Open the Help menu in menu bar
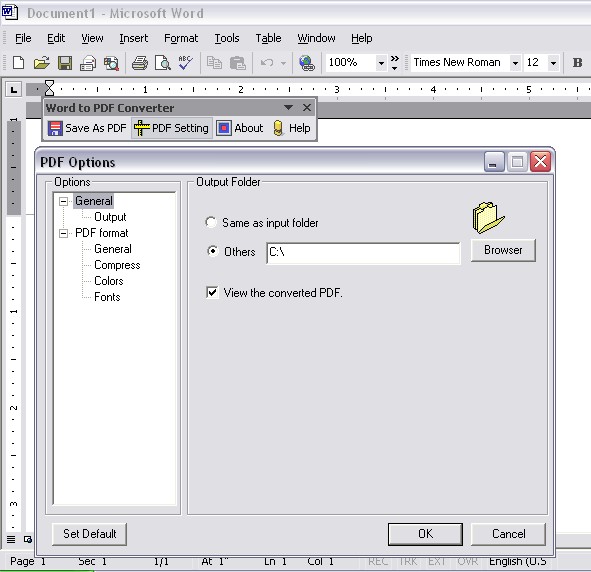Image resolution: width=591 pixels, height=572 pixels. click(361, 38)
